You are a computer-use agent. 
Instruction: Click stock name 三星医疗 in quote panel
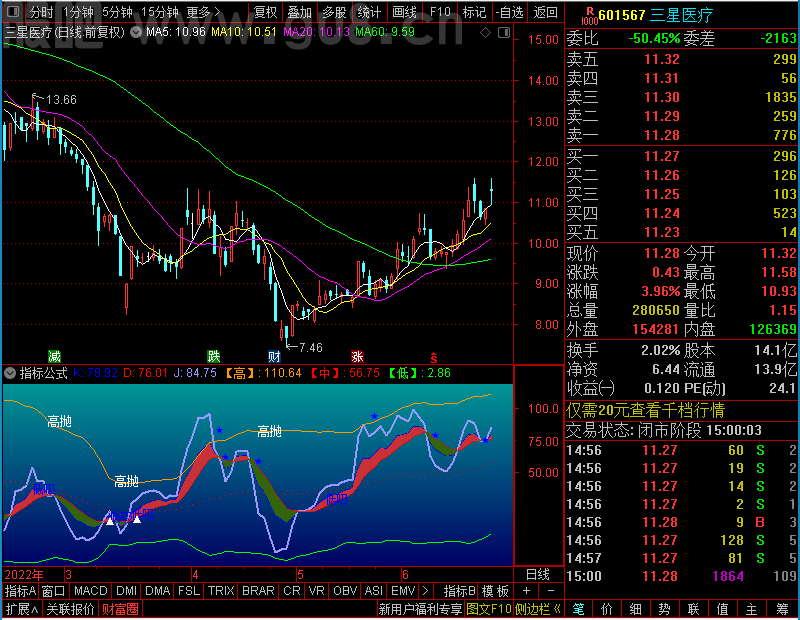[x=681, y=15]
